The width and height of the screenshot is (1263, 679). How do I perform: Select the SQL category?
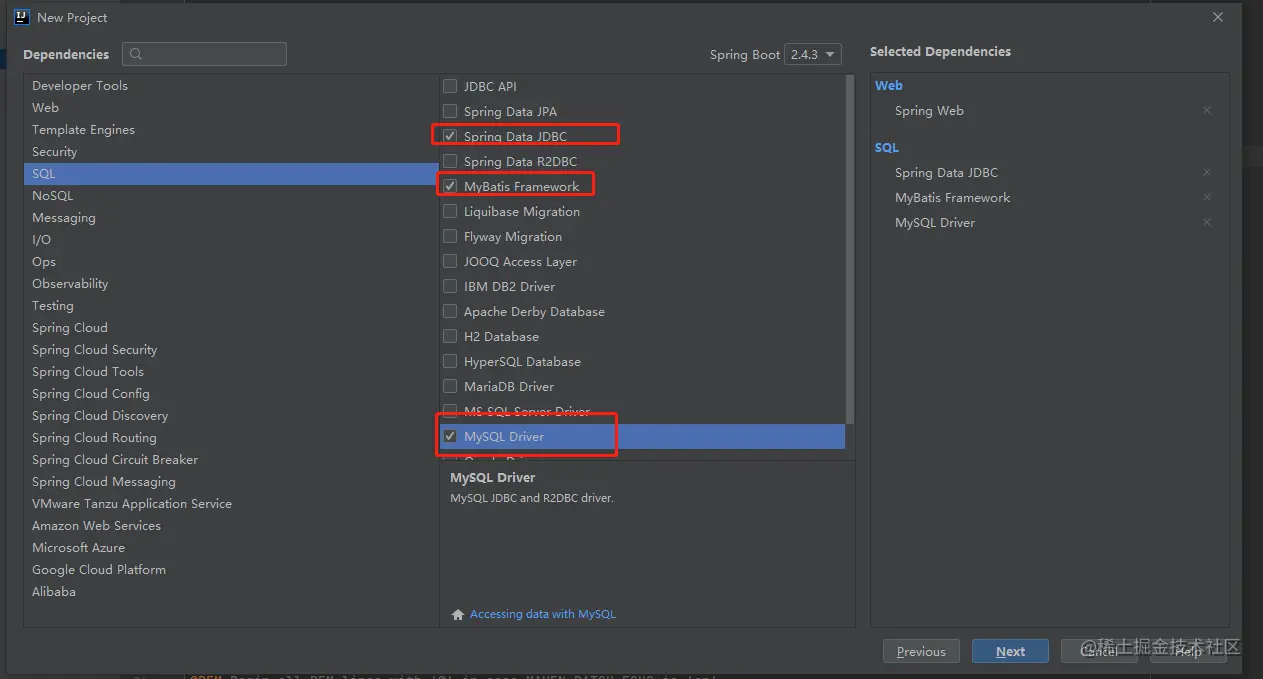[x=231, y=174]
